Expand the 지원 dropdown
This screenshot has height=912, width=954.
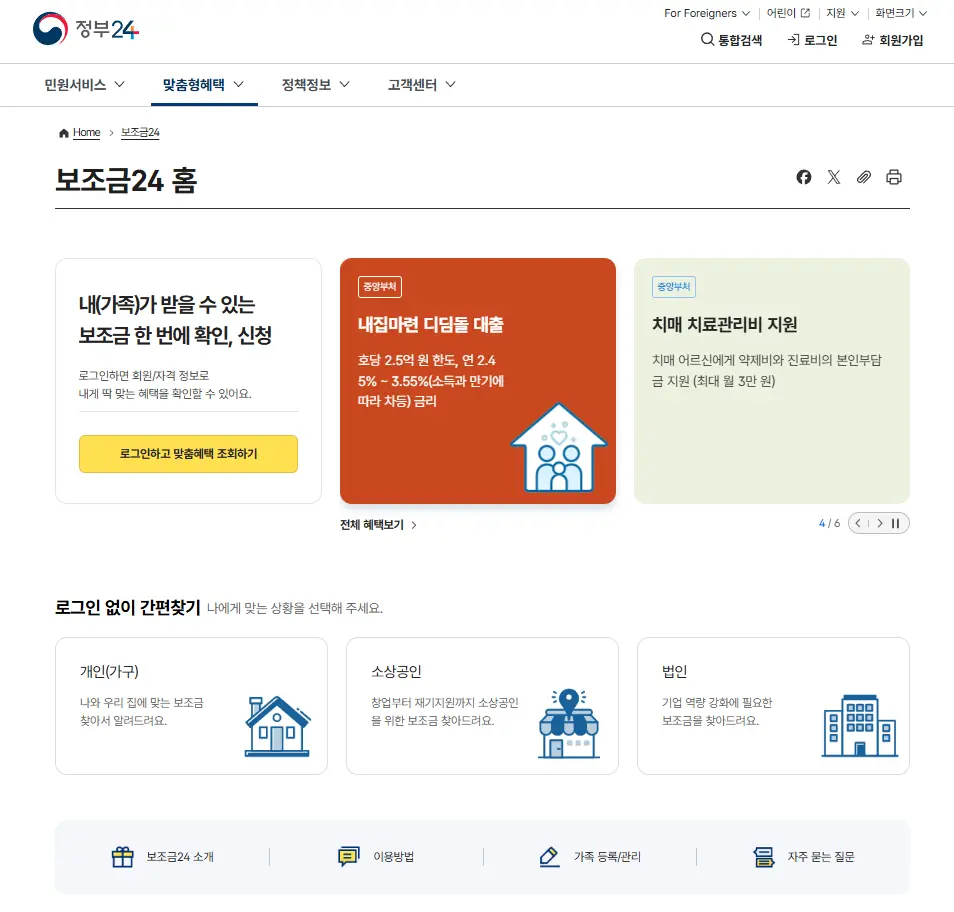tap(843, 13)
